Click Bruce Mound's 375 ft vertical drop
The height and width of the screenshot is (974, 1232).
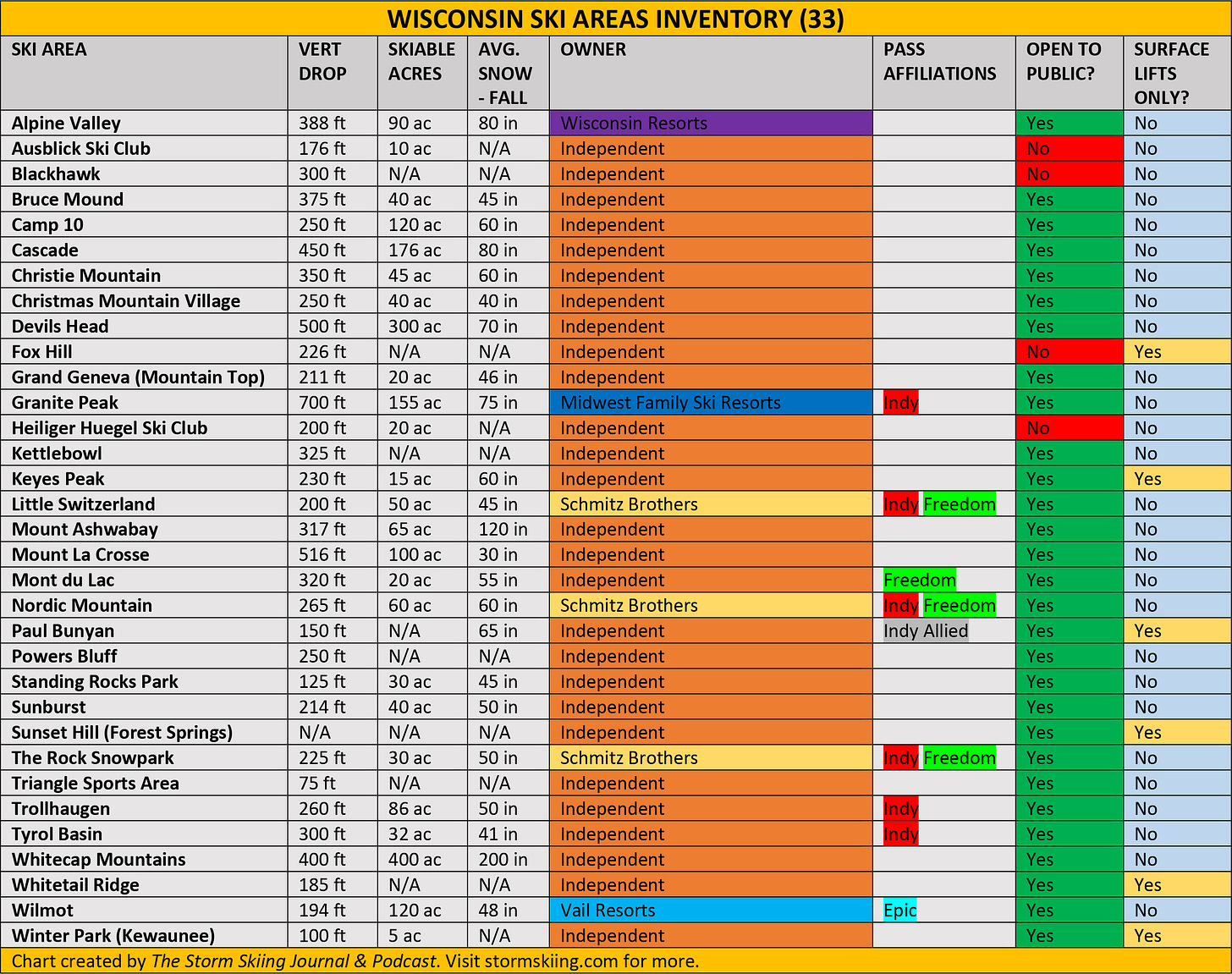pos(322,199)
